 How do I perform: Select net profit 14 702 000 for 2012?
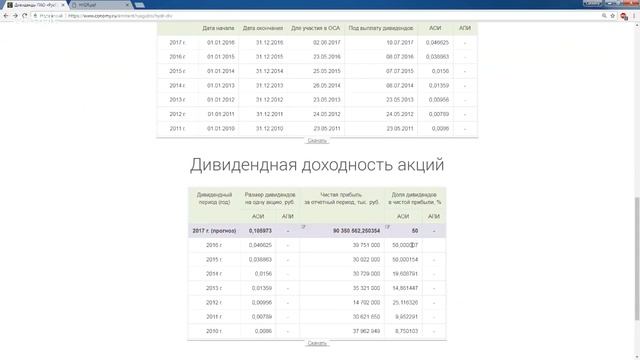tap(366, 302)
